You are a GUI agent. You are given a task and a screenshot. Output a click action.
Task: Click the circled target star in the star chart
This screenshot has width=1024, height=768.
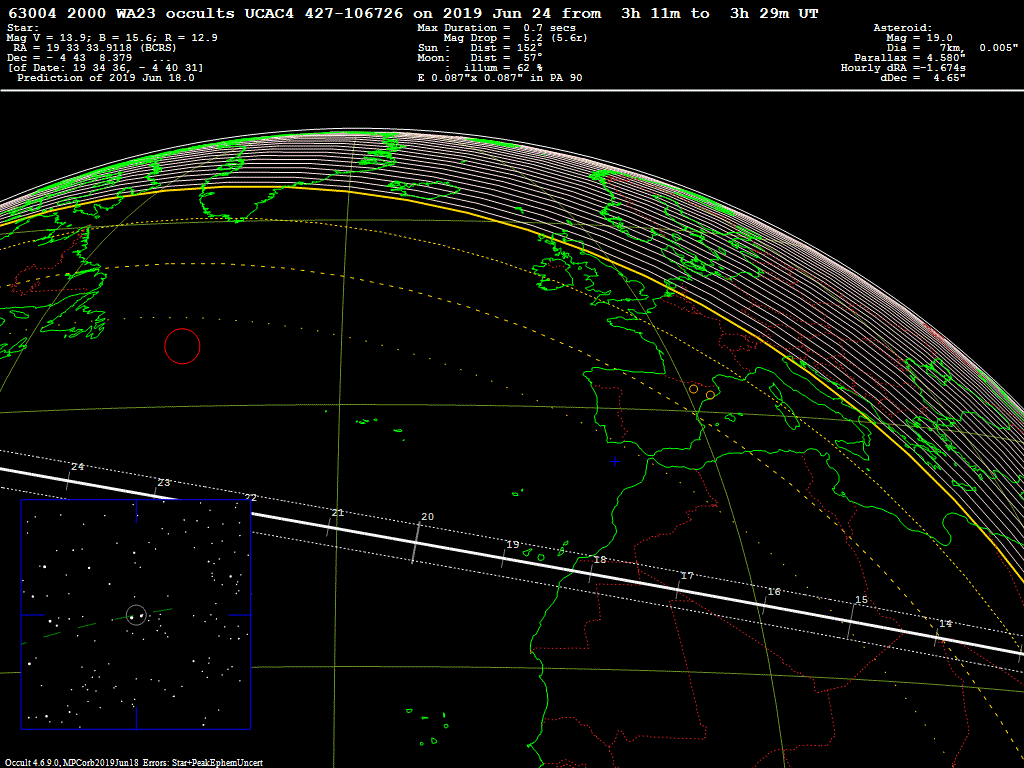pos(136,615)
